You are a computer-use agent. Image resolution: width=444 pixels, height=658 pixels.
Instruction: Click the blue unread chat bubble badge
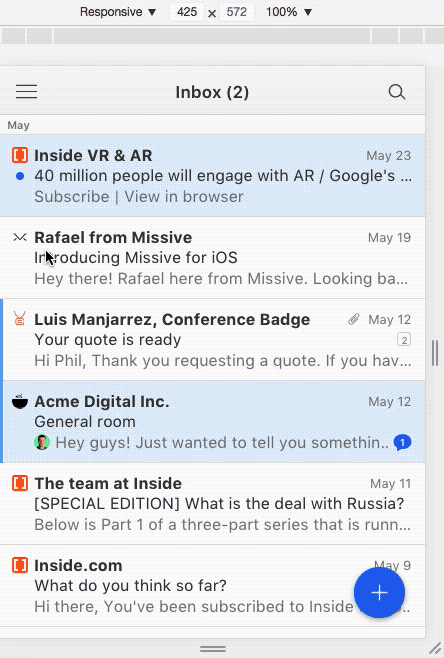[x=402, y=442]
